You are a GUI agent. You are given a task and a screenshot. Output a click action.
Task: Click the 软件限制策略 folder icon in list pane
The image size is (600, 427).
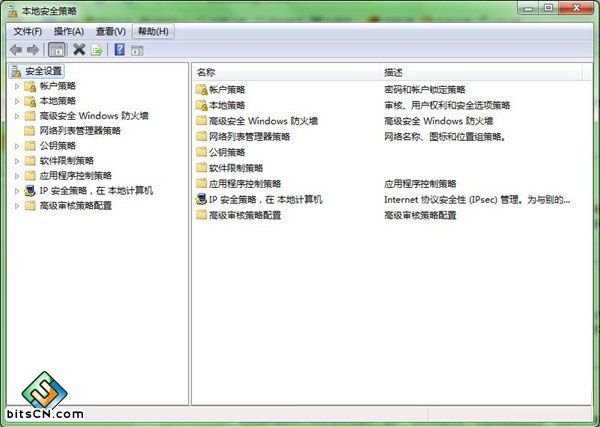[201, 168]
